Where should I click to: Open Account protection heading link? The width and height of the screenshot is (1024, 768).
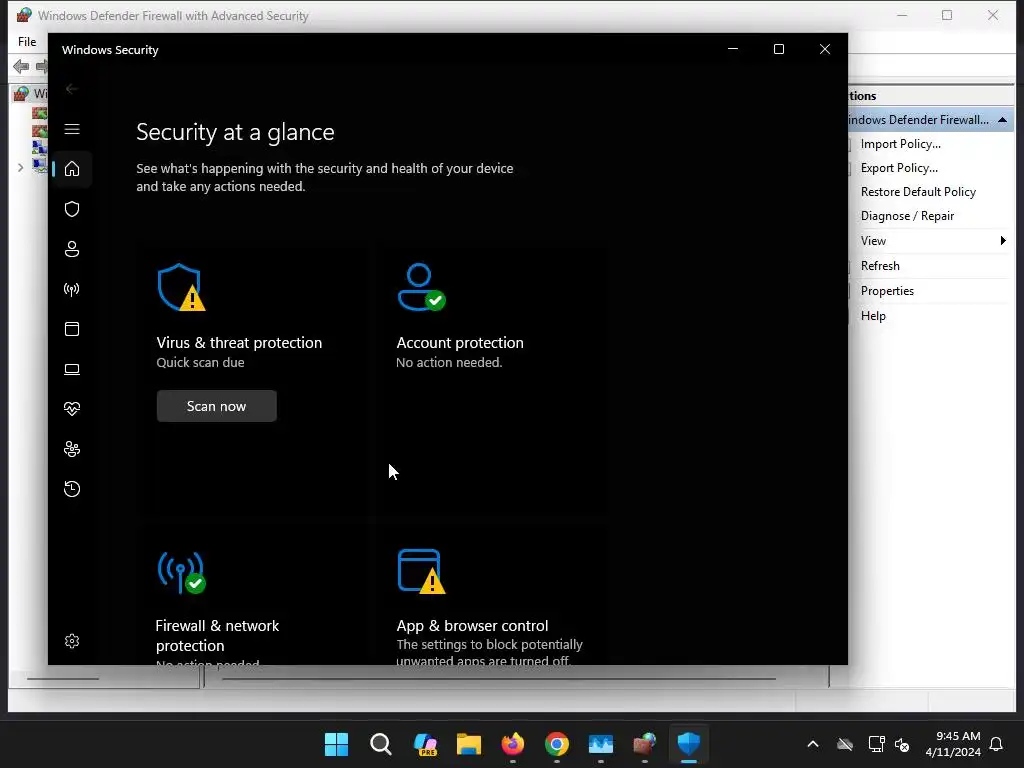point(460,343)
